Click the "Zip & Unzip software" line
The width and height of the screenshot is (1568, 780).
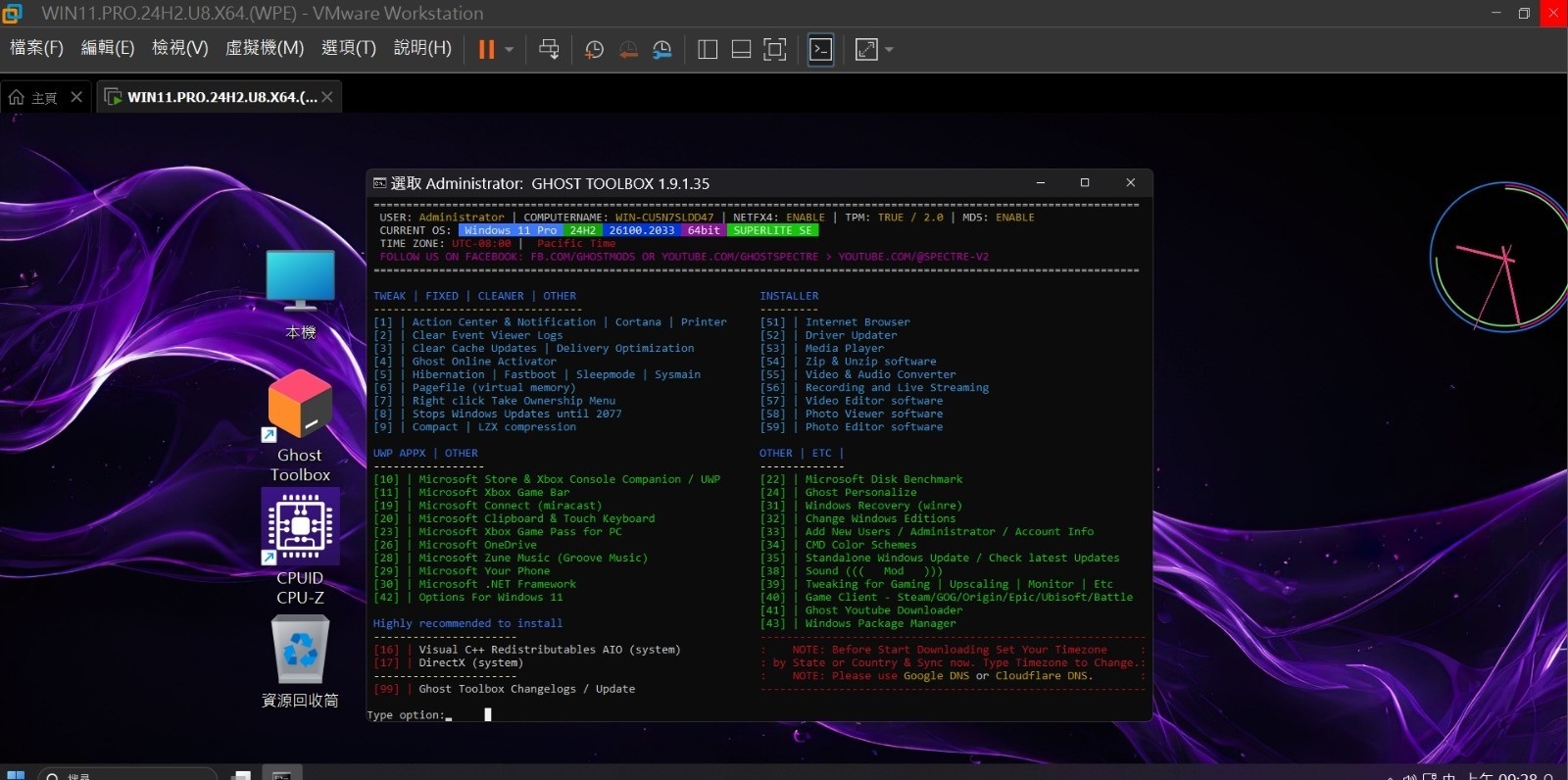point(870,362)
